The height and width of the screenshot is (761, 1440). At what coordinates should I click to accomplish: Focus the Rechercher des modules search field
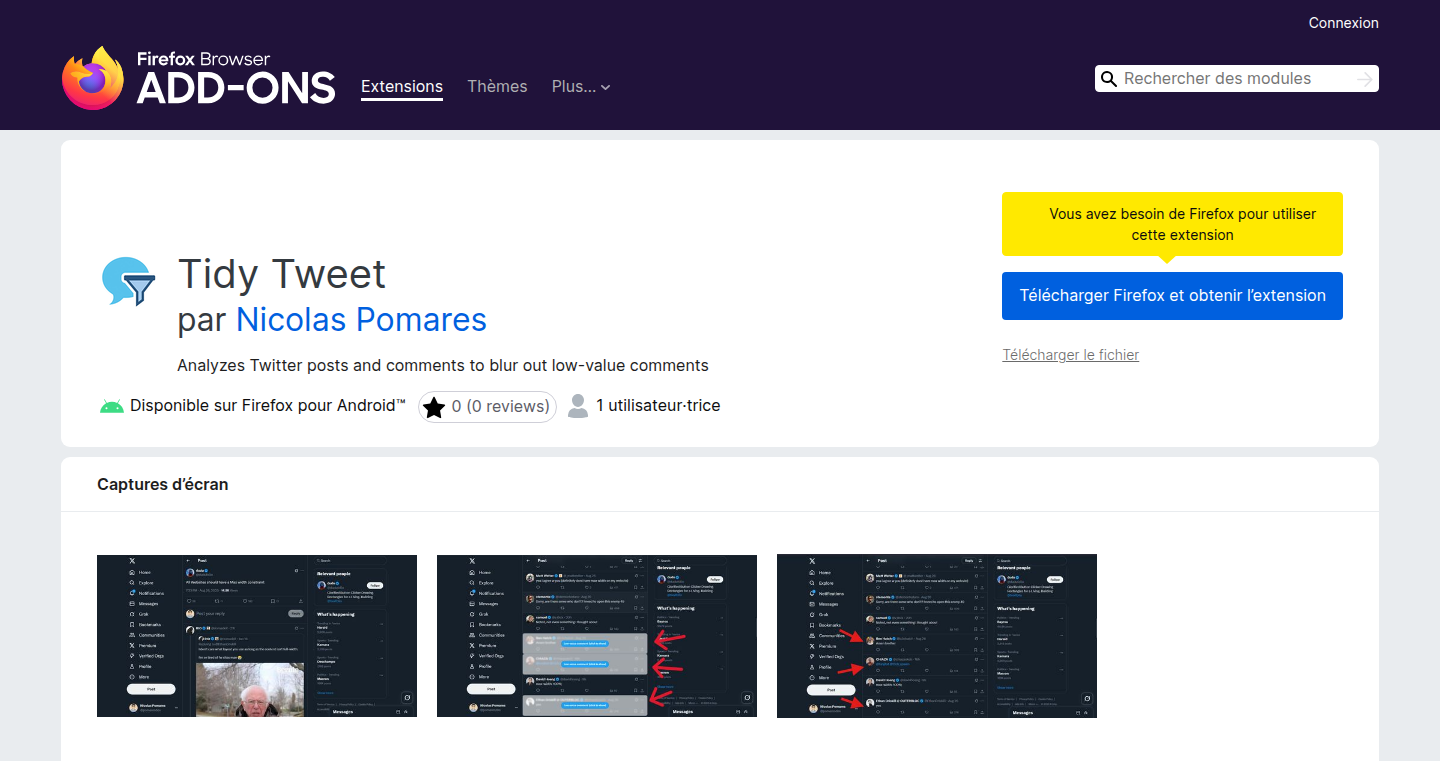[x=1236, y=79]
